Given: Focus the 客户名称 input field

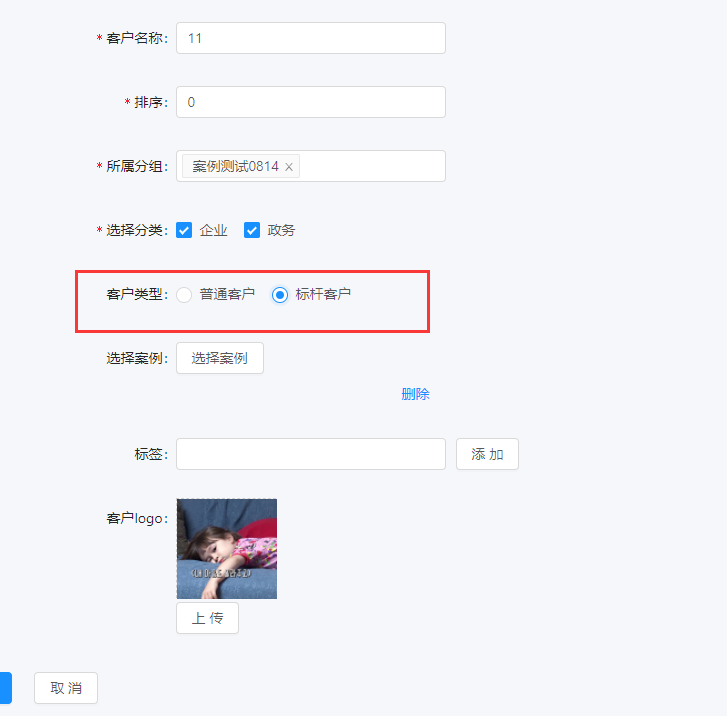Looking at the screenshot, I should (311, 38).
